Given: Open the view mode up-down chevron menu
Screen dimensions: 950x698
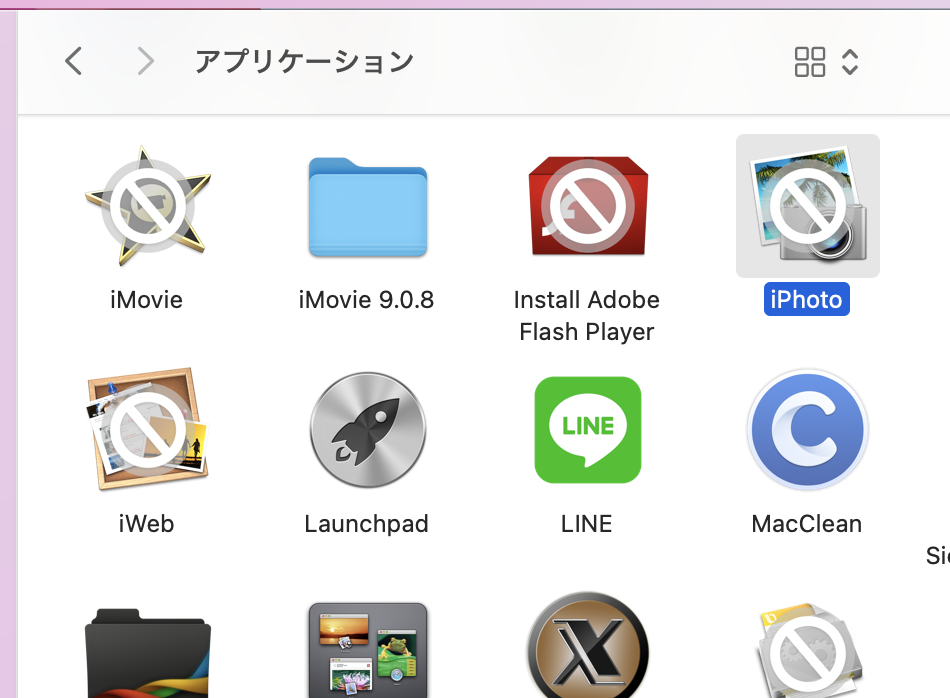Looking at the screenshot, I should 850,62.
